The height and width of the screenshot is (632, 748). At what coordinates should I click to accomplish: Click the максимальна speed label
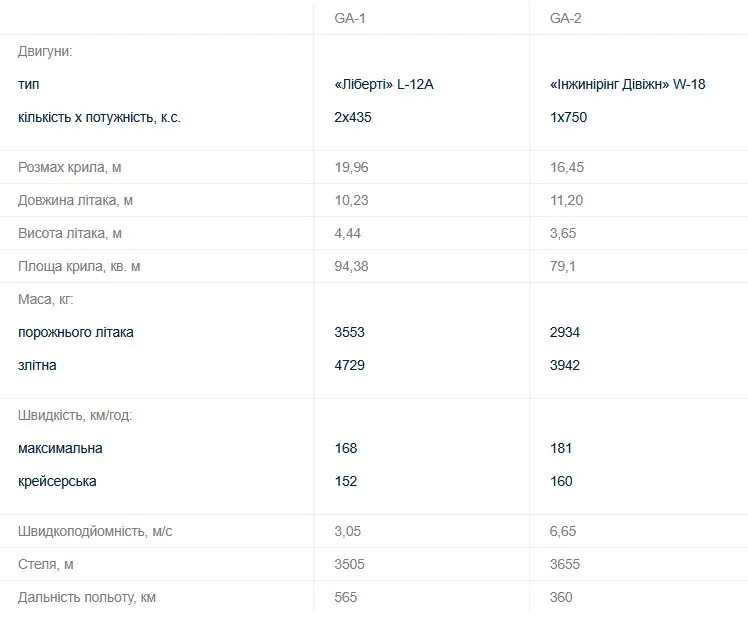60,448
